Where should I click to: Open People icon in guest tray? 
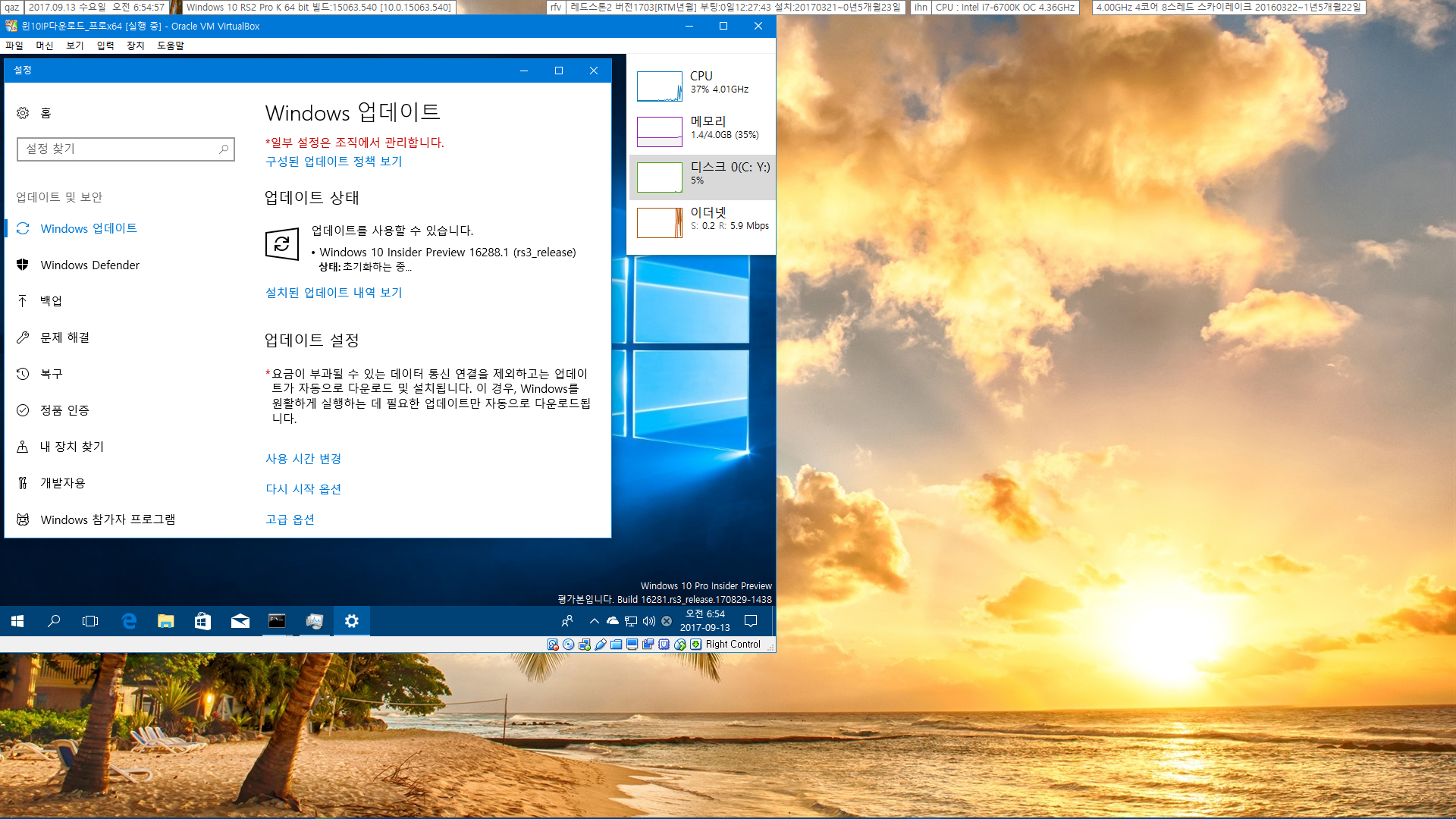(567, 621)
